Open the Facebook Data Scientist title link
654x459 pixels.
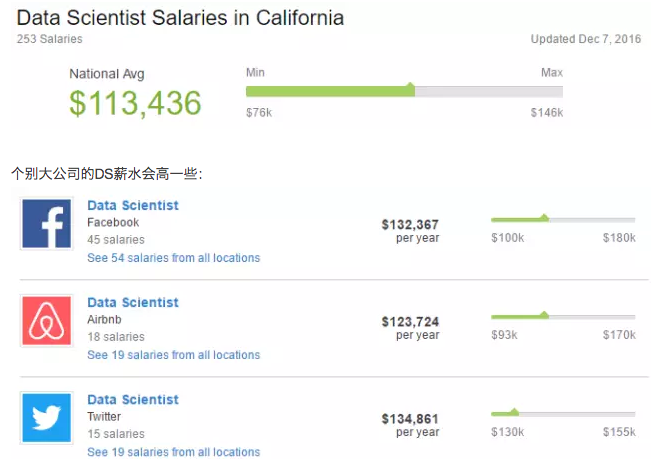click(x=133, y=205)
